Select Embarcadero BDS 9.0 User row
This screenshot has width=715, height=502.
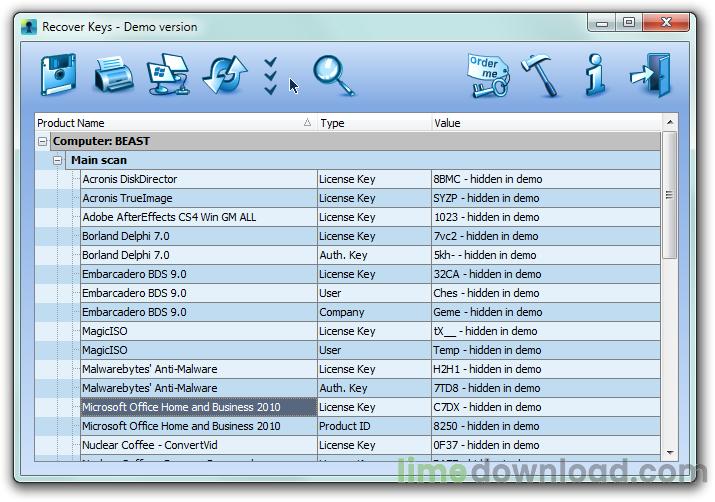click(370, 293)
